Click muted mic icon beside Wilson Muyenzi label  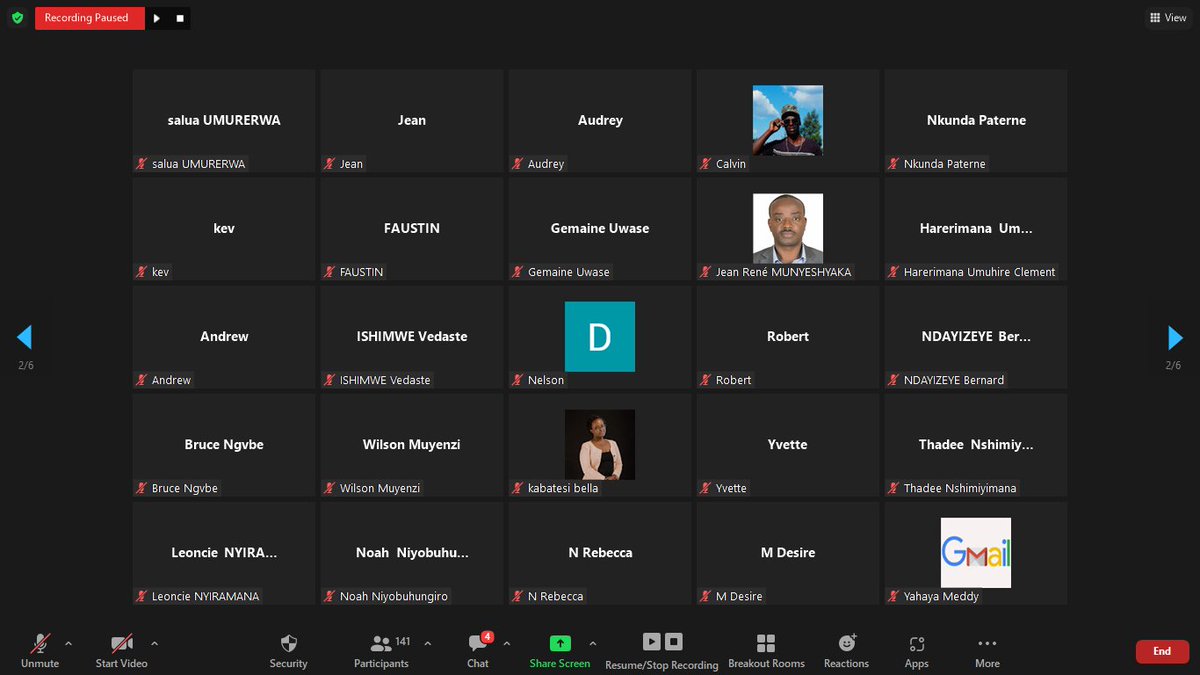(x=330, y=488)
